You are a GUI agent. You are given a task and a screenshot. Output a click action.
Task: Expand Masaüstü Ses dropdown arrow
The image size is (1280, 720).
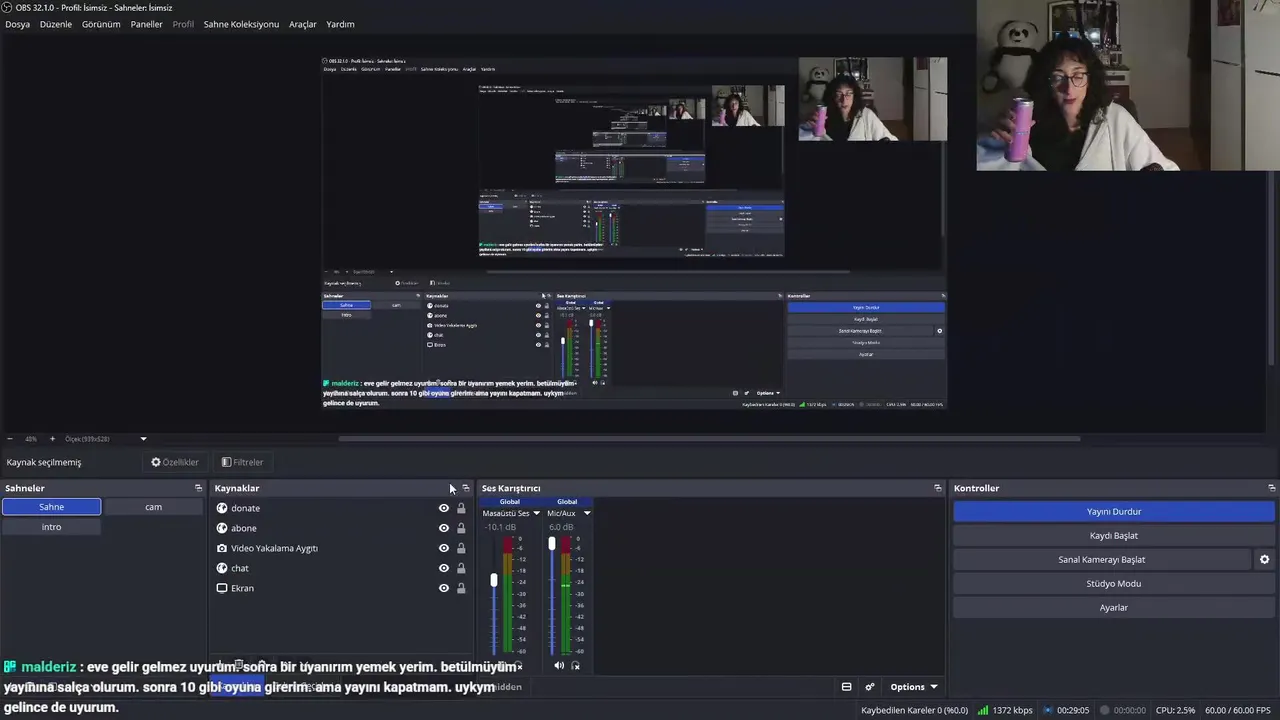pyautogui.click(x=536, y=513)
